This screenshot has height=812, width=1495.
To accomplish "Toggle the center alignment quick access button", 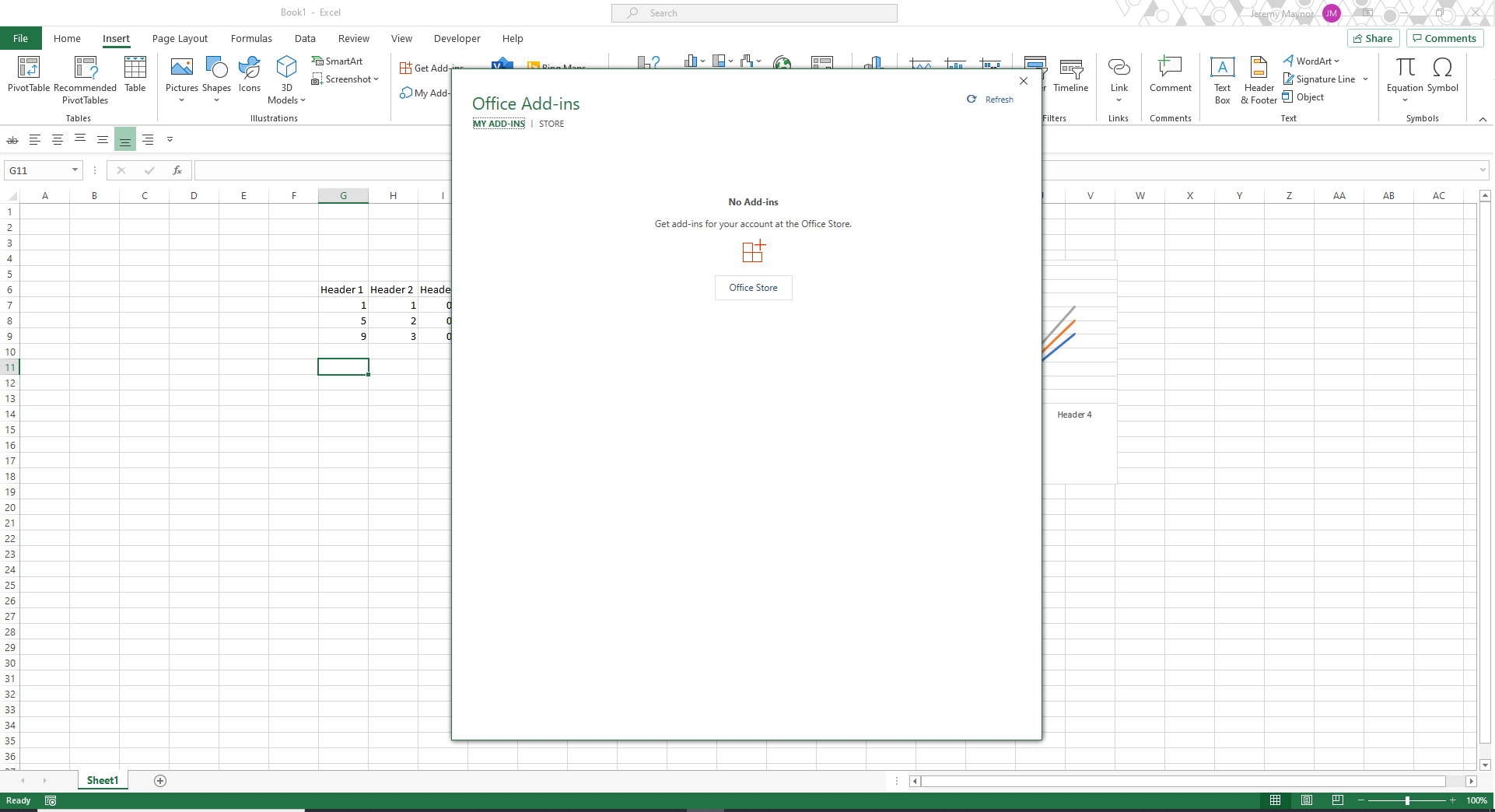I will [58, 140].
